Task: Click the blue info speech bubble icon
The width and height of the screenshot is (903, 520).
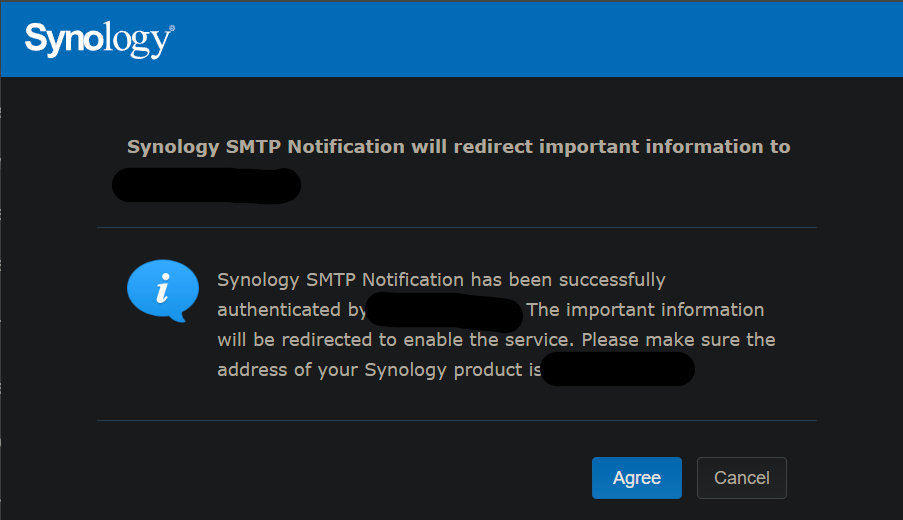Action: pyautogui.click(x=163, y=290)
